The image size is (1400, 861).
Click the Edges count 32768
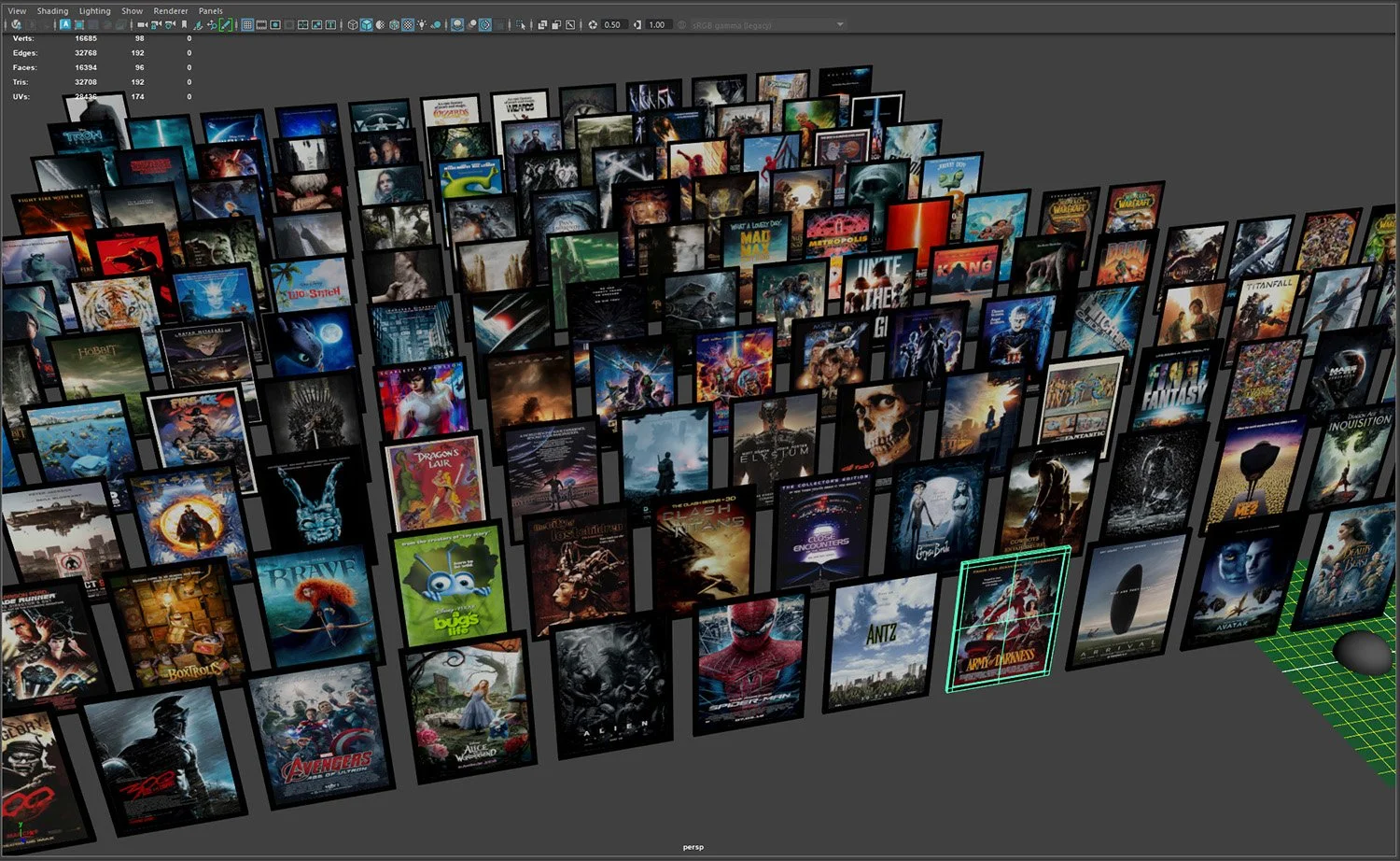pos(86,53)
